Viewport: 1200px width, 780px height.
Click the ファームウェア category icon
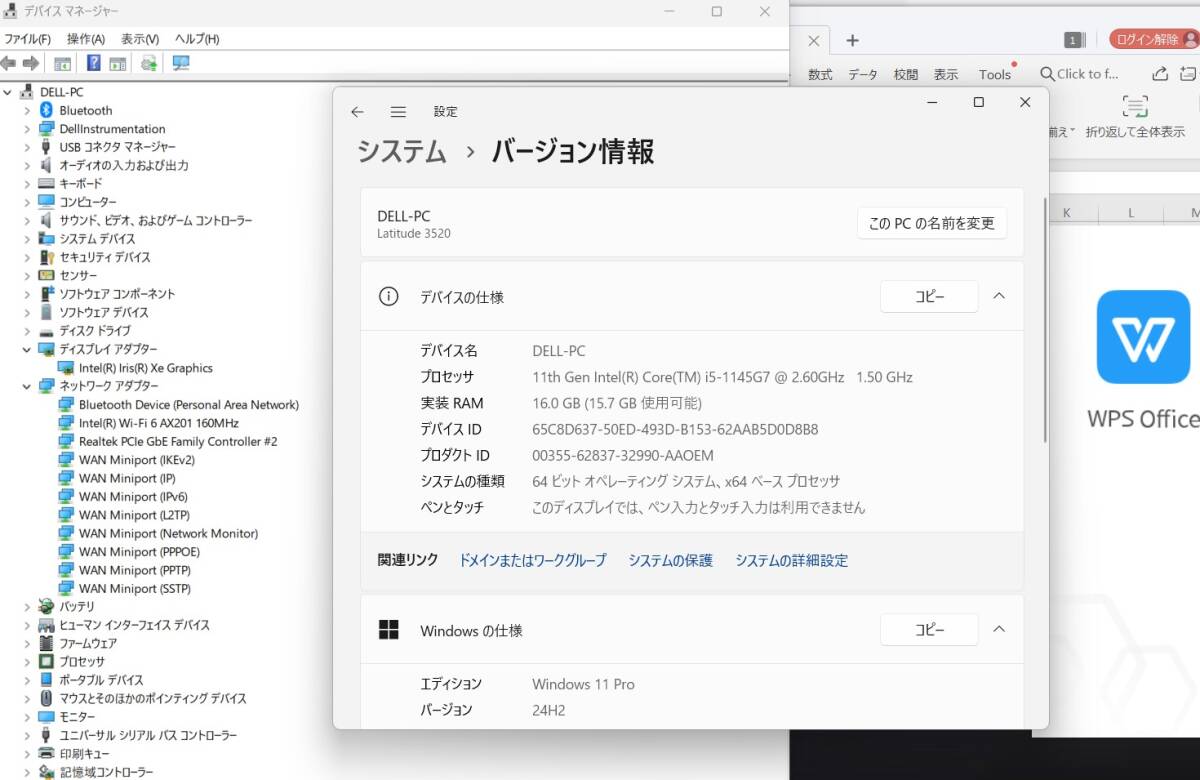(x=46, y=643)
